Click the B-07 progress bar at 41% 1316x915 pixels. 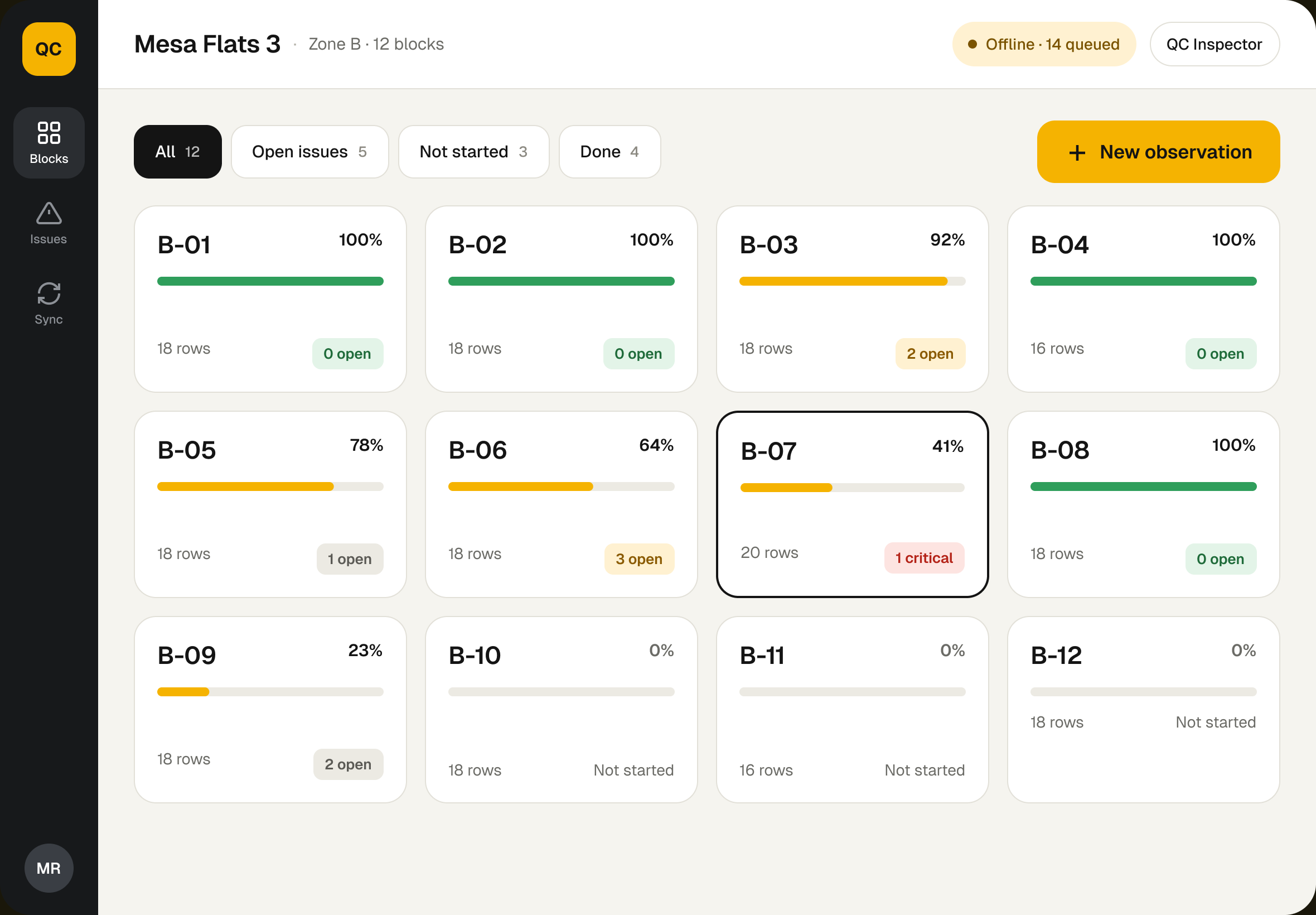[x=853, y=488]
